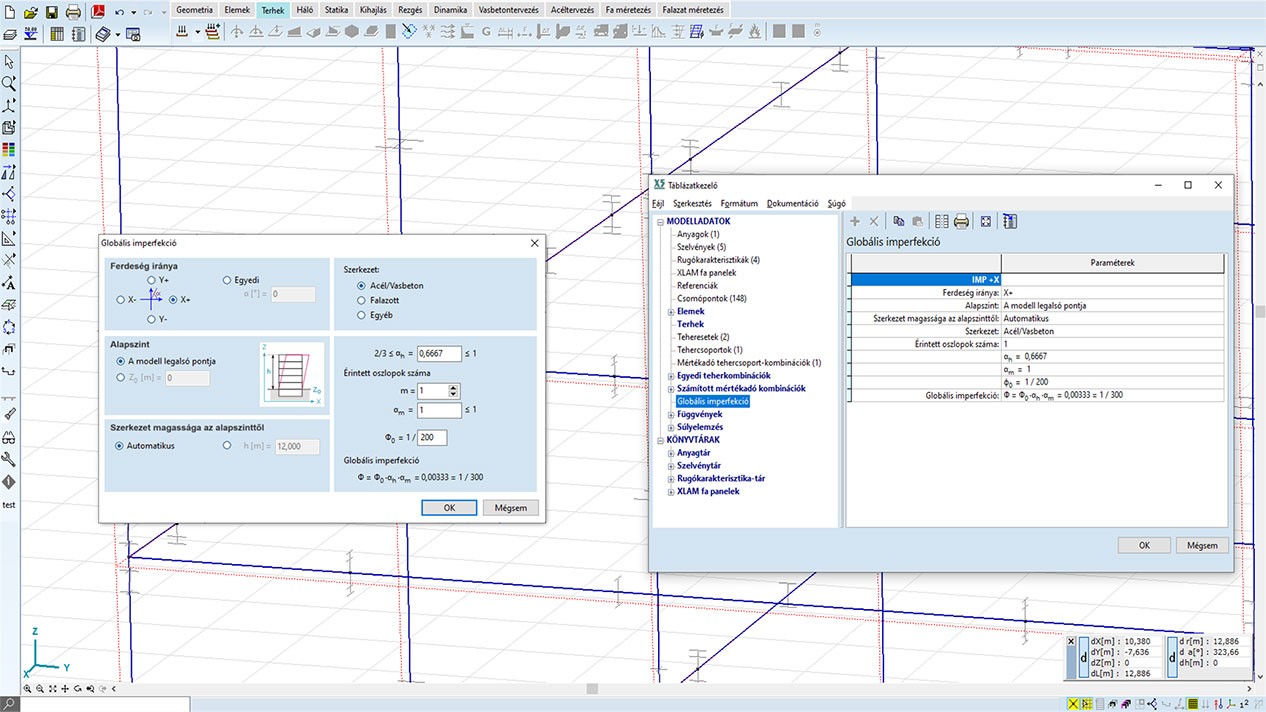The height and width of the screenshot is (712, 1266).
Task: Select Csomópontok (148) in the tree
Action: tap(712, 298)
